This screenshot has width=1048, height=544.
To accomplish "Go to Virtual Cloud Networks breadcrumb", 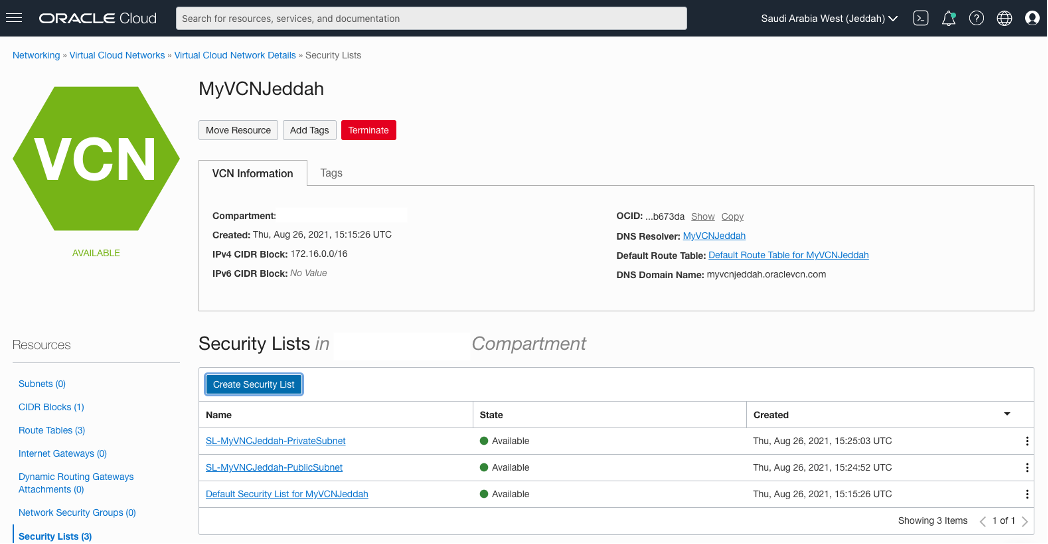I will pos(117,55).
